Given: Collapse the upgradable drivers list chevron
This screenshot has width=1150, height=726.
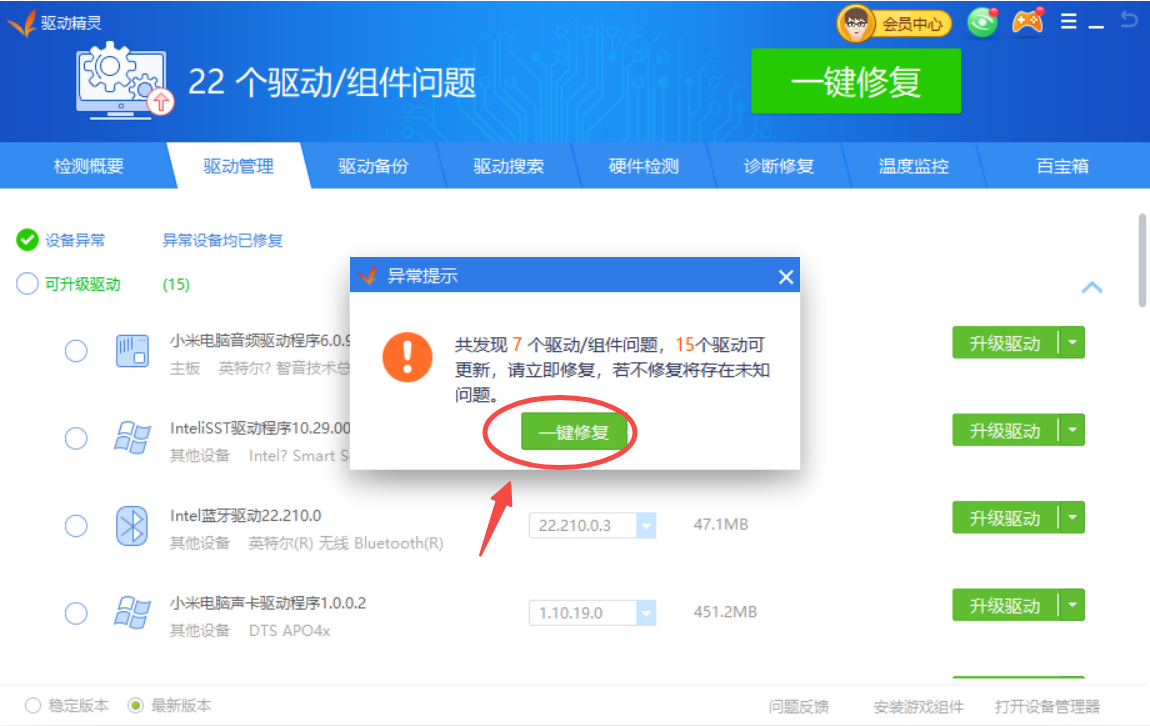Looking at the screenshot, I should (x=1092, y=288).
